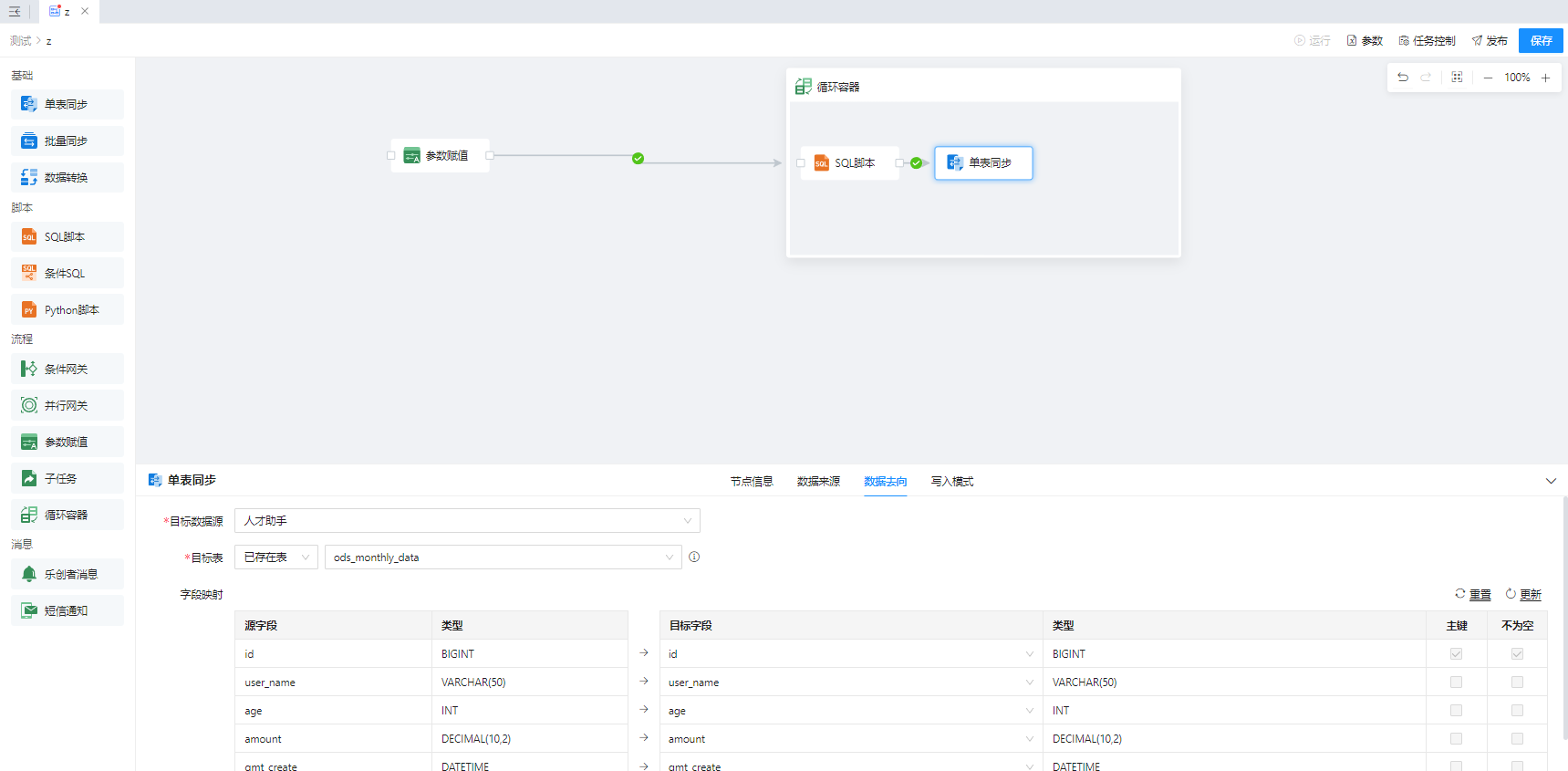Select the 单表同步 node on the canvas
Screen dimensions: 1568x771
983,163
